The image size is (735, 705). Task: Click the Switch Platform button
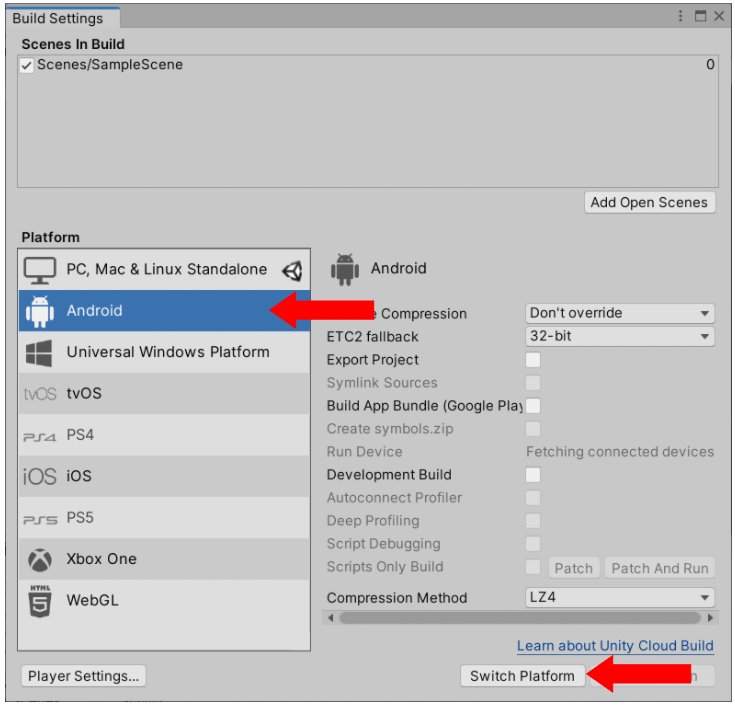tap(523, 676)
